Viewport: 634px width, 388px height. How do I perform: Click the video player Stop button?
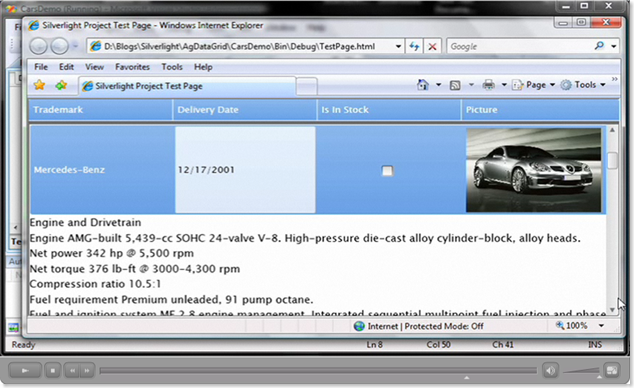point(53,370)
